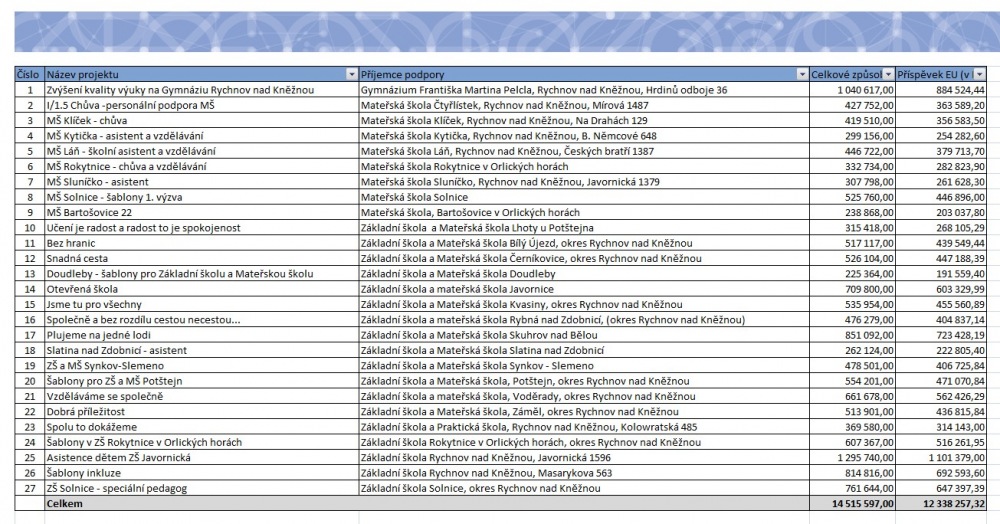Image resolution: width=1000 pixels, height=524 pixels.
Task: Click the 'Jsme tu pro všechny' cell
Action: tap(202, 304)
